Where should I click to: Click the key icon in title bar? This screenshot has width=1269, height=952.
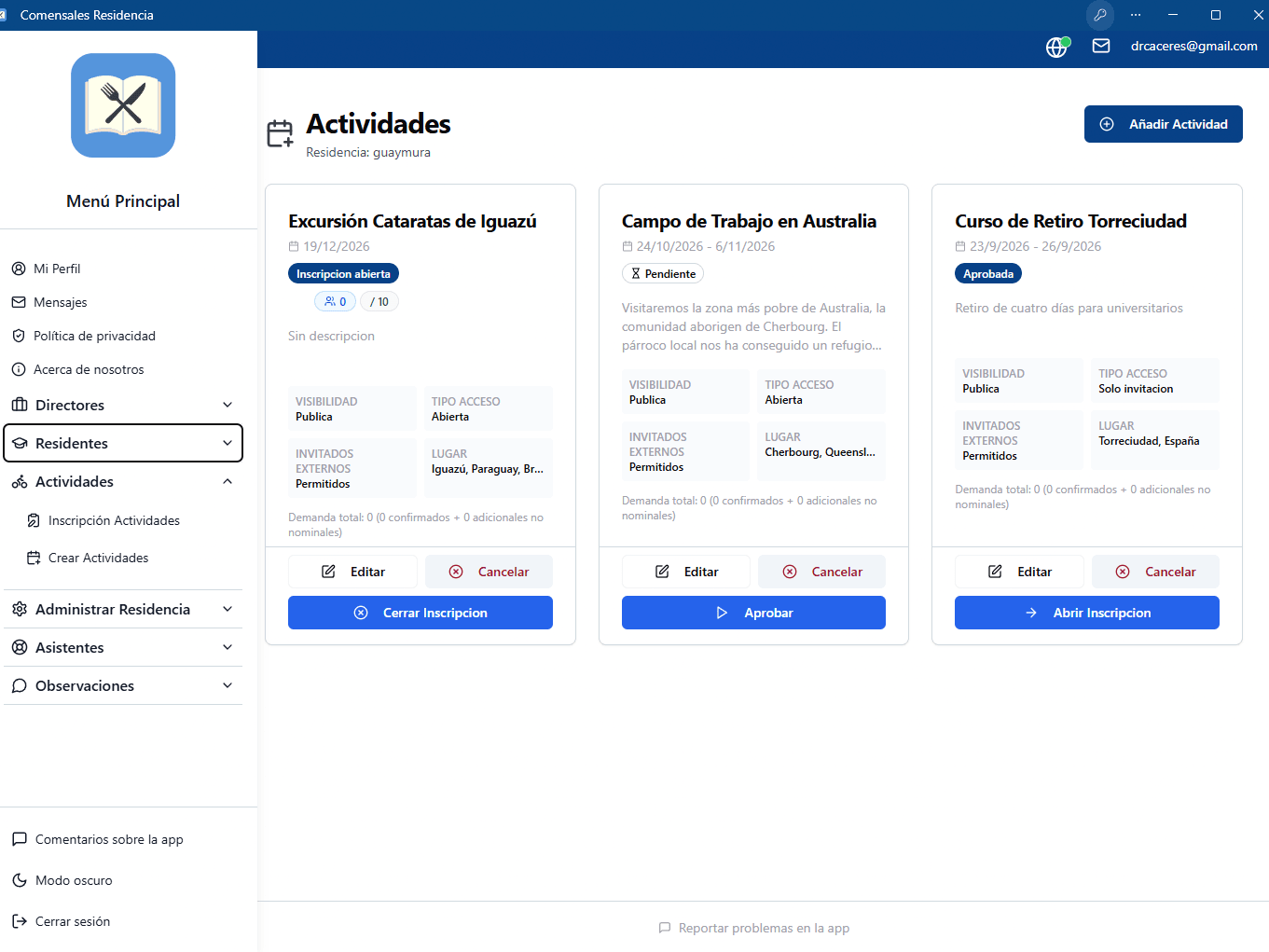click(1100, 15)
